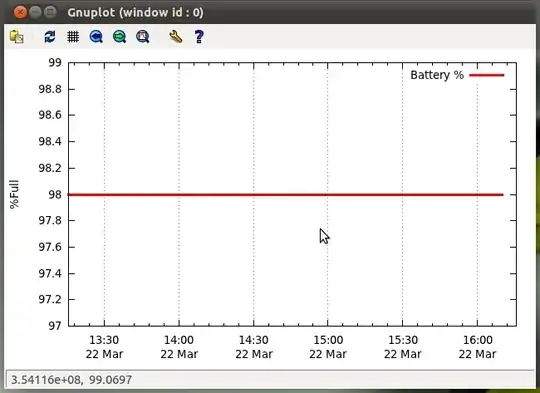Close the Gnuplot window
The image size is (540, 393).
click(20, 12)
